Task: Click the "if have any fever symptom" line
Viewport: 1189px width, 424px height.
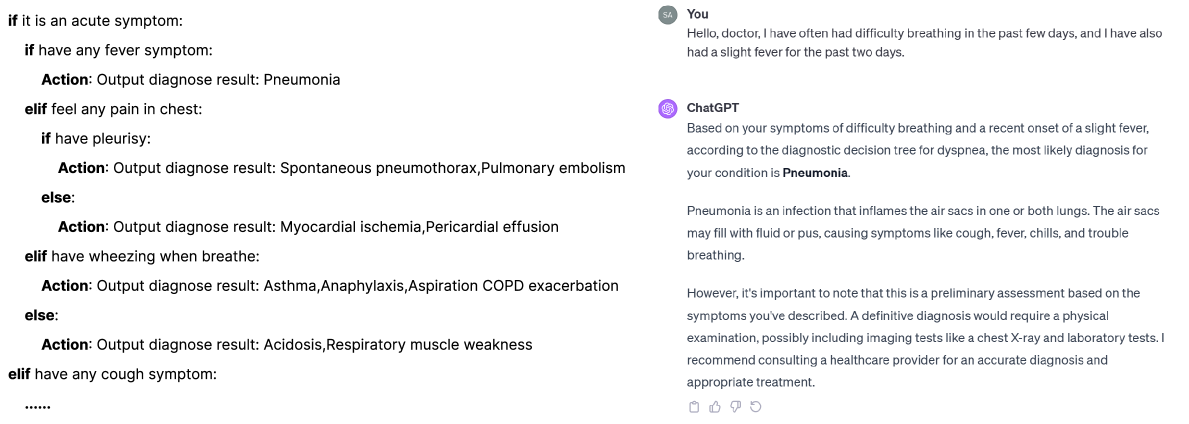Action: click(118, 50)
